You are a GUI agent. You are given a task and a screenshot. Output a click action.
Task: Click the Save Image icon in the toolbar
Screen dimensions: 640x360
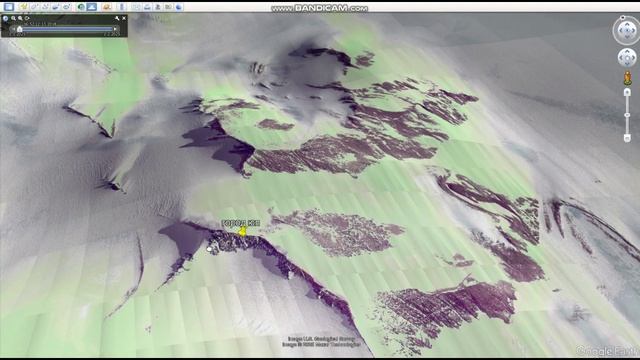[x=158, y=7]
